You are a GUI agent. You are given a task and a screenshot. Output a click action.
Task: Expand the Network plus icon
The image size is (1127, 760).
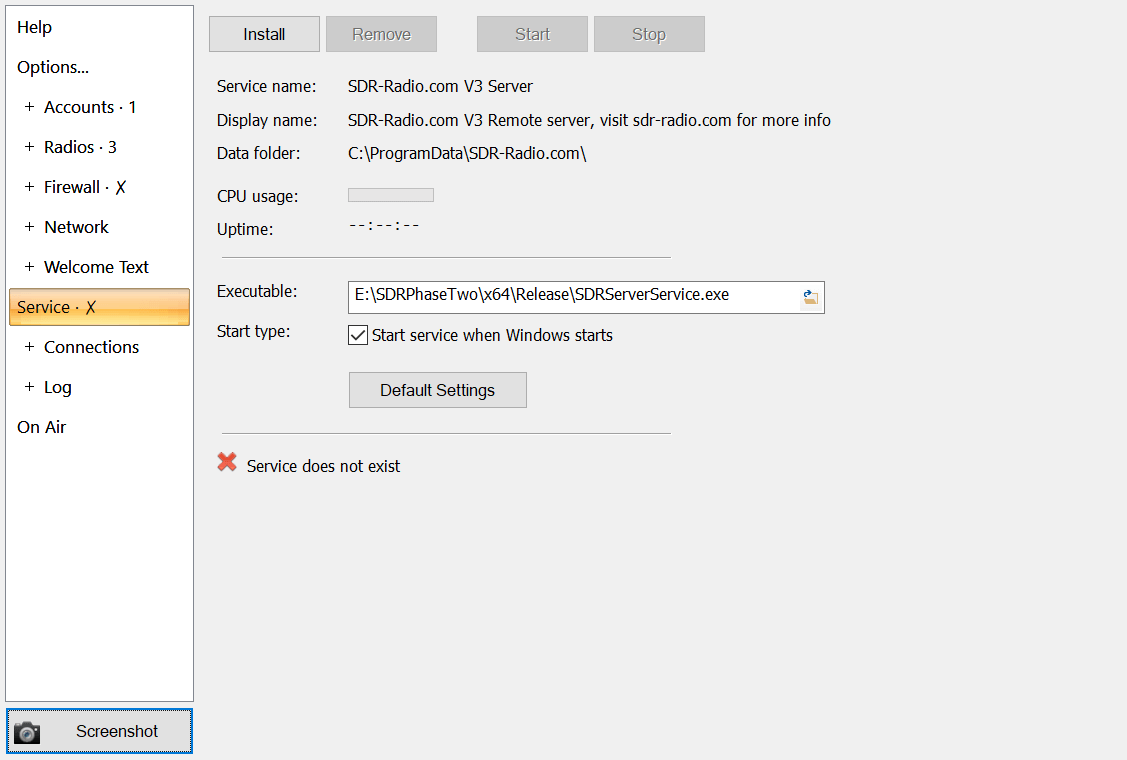coord(29,227)
